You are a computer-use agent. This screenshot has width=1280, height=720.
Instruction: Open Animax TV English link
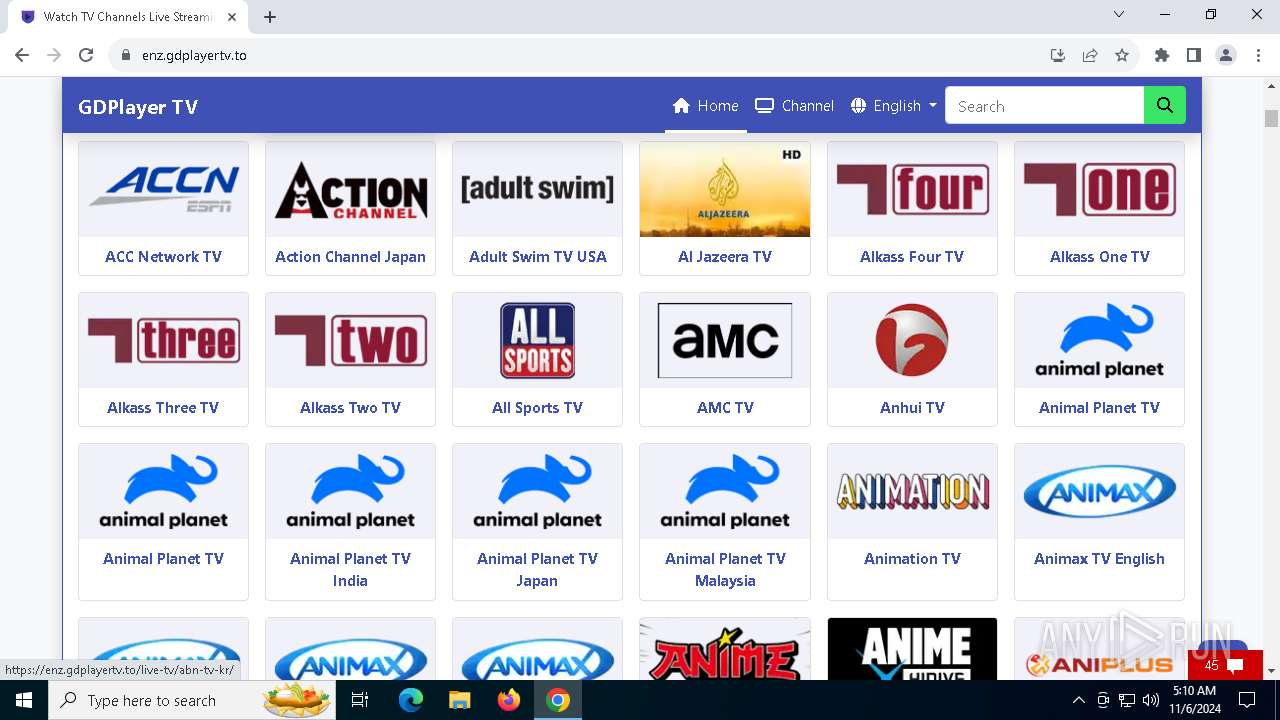coord(1099,559)
